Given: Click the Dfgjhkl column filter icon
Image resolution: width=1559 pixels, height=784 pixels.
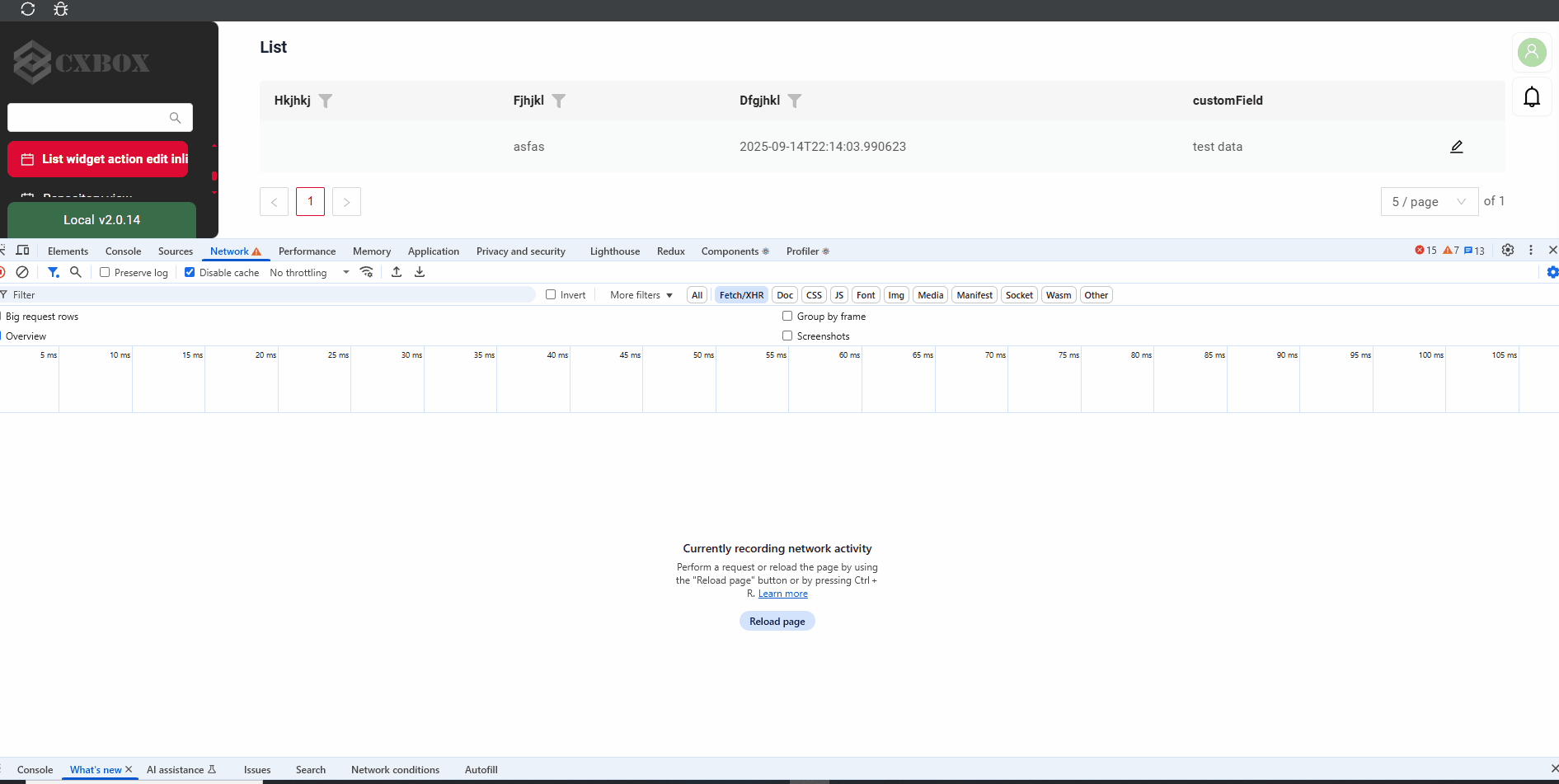Looking at the screenshot, I should (x=795, y=101).
